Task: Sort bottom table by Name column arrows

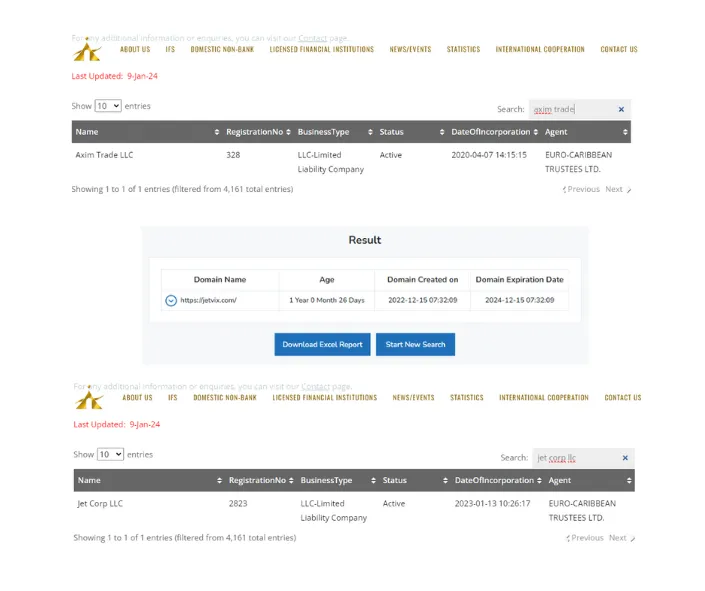Action: point(219,480)
